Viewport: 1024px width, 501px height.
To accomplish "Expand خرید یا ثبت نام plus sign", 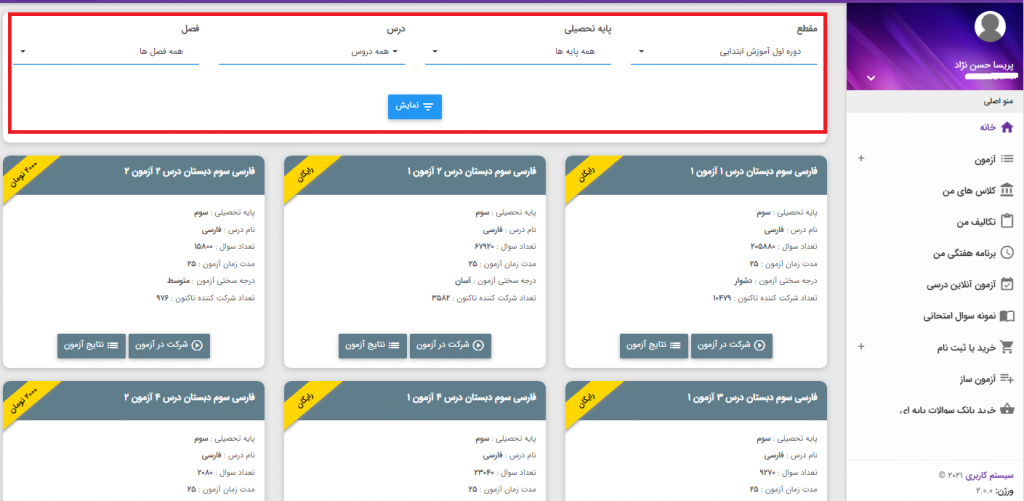I will point(862,347).
